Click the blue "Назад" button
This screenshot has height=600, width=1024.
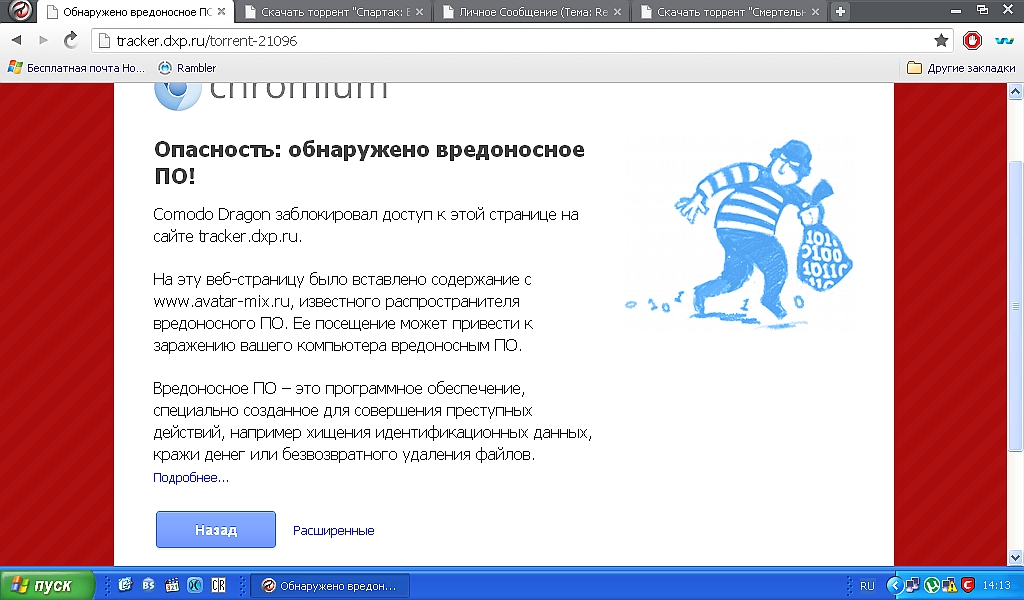coord(216,529)
